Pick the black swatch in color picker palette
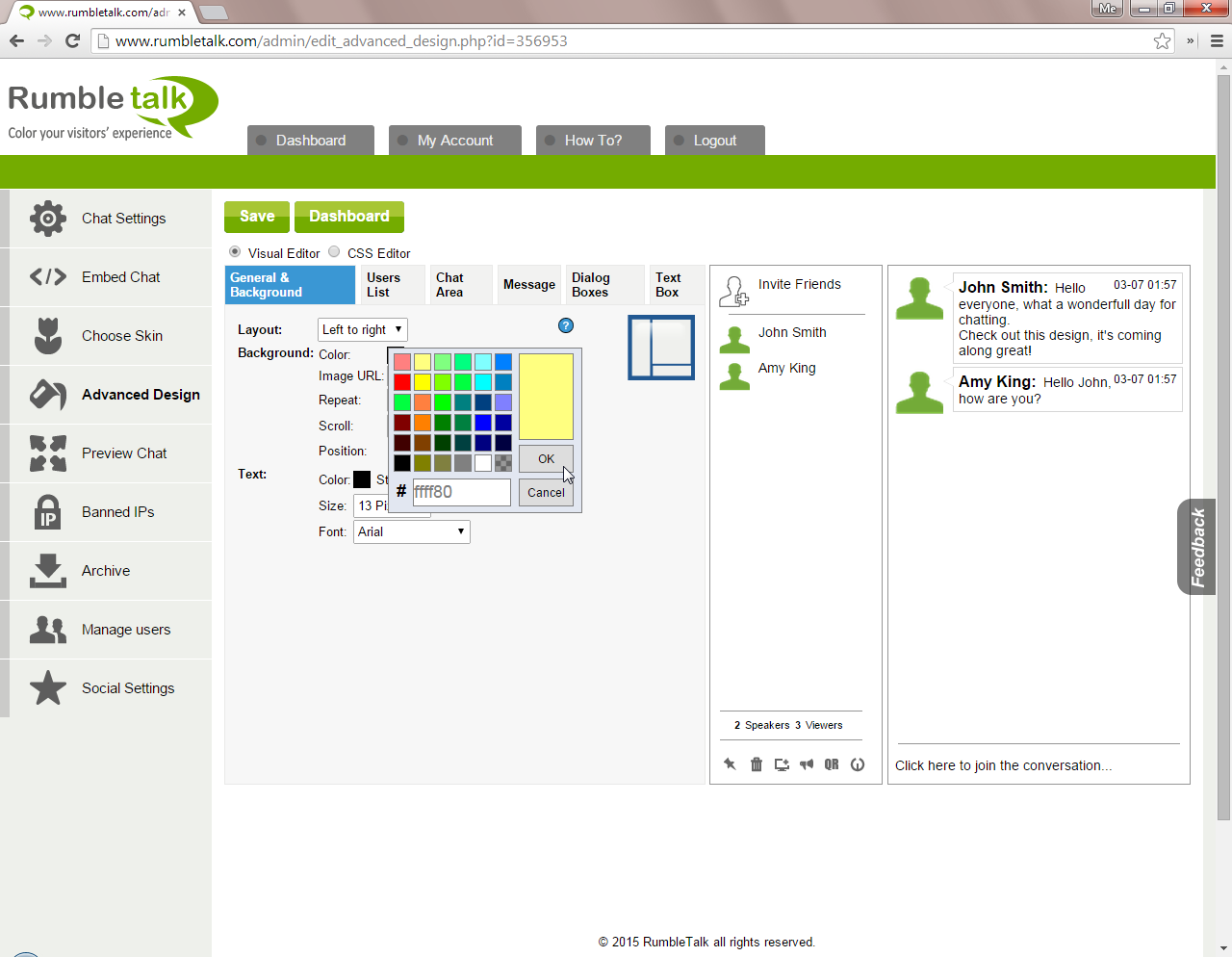The image size is (1232, 957). click(x=402, y=463)
